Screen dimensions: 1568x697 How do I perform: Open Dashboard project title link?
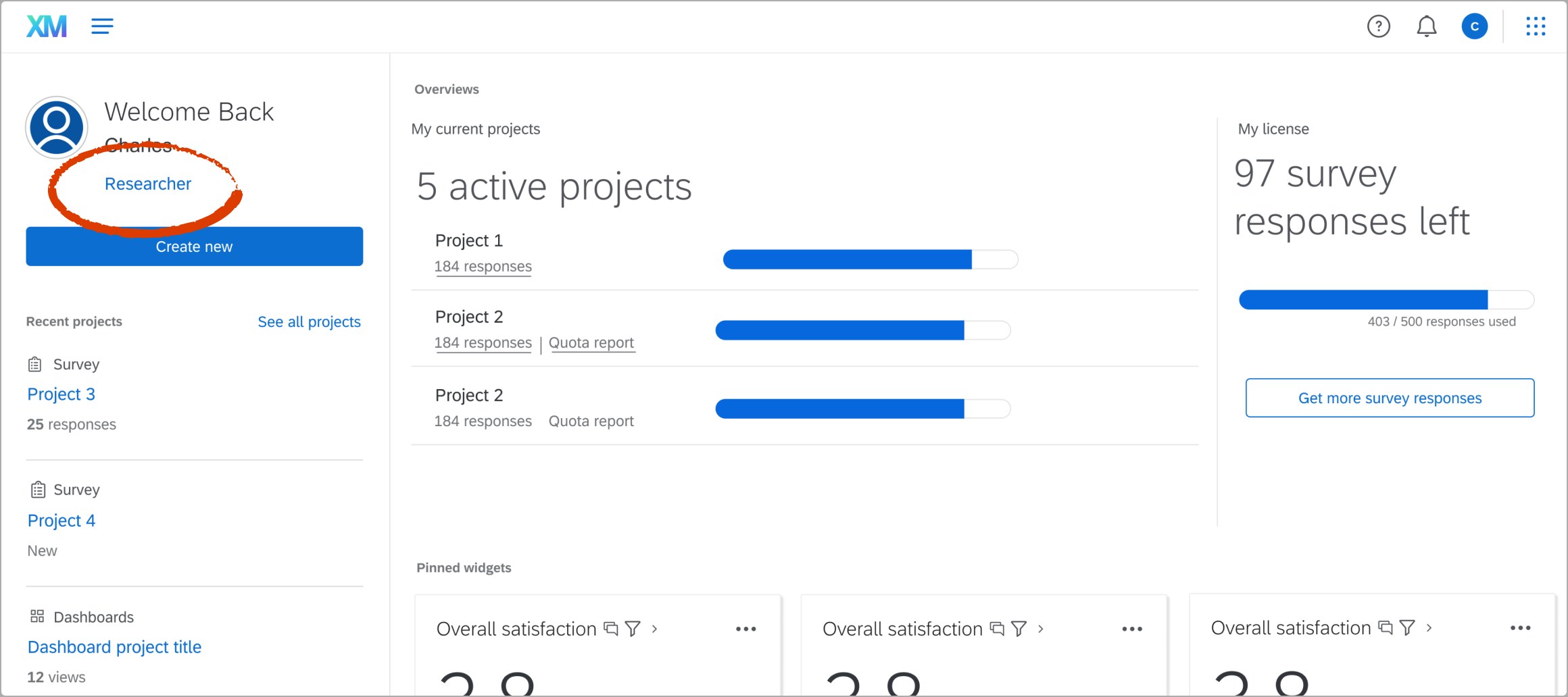(x=114, y=647)
